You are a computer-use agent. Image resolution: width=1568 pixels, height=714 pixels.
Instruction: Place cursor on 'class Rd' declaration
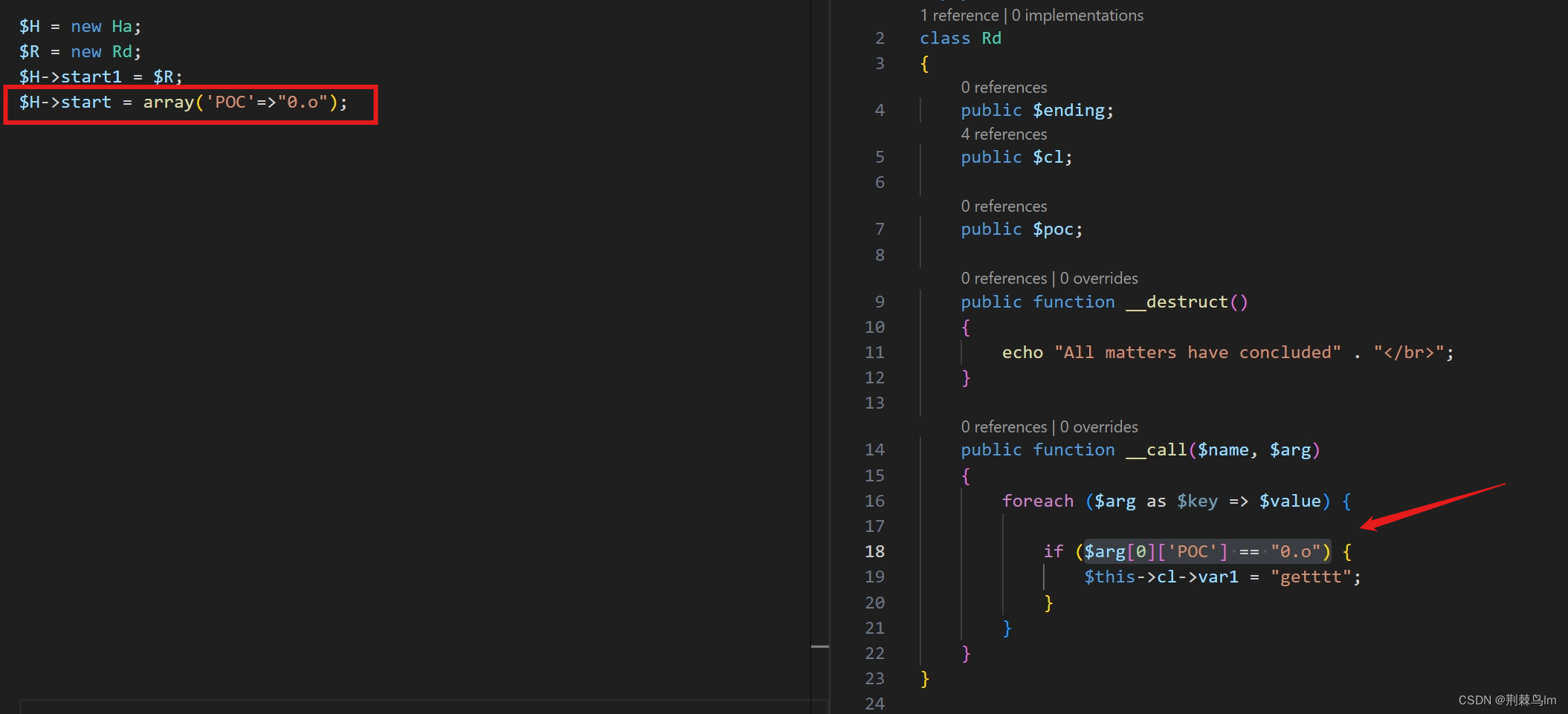[x=961, y=38]
